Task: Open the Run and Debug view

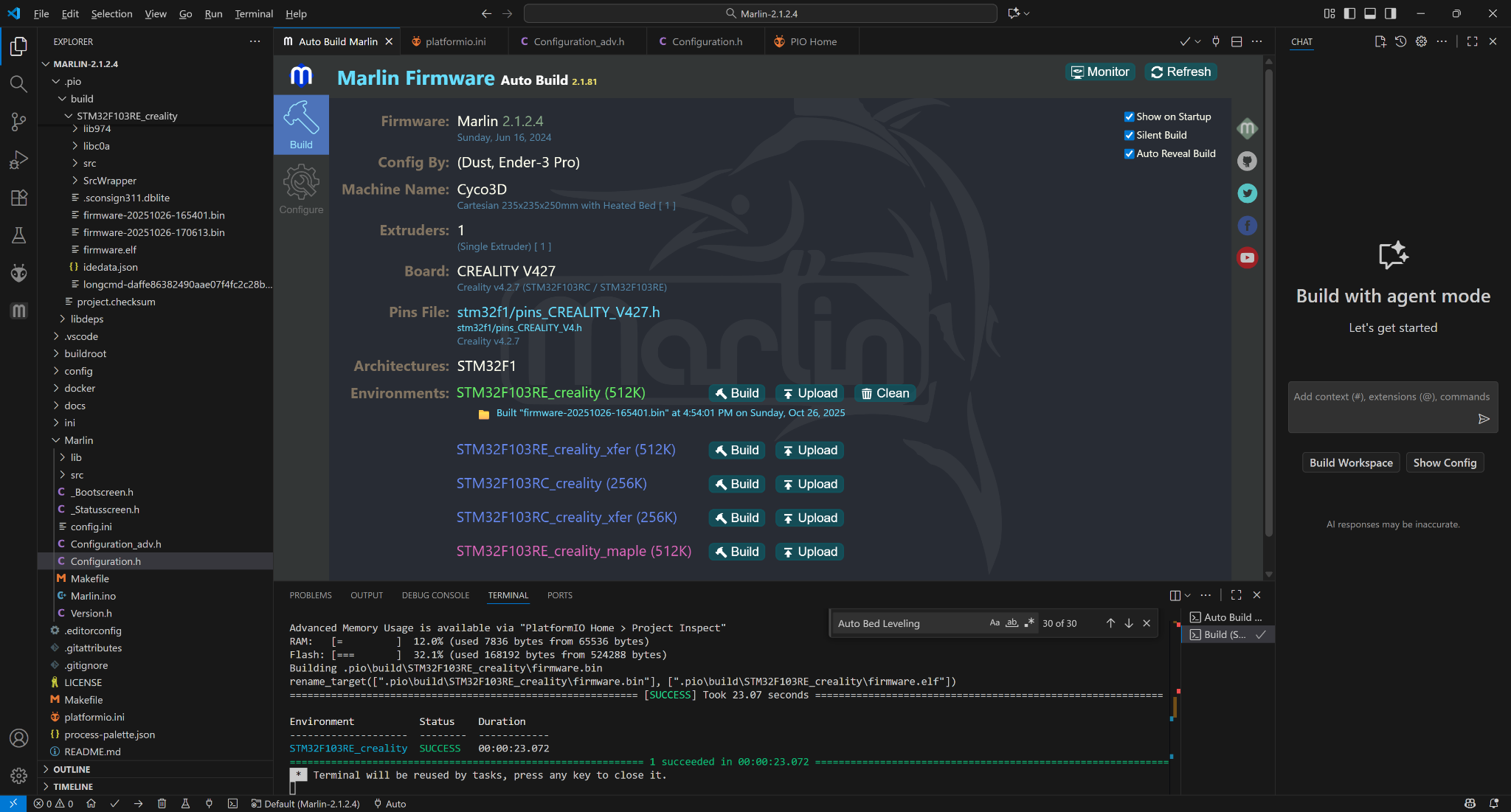Action: (x=18, y=159)
